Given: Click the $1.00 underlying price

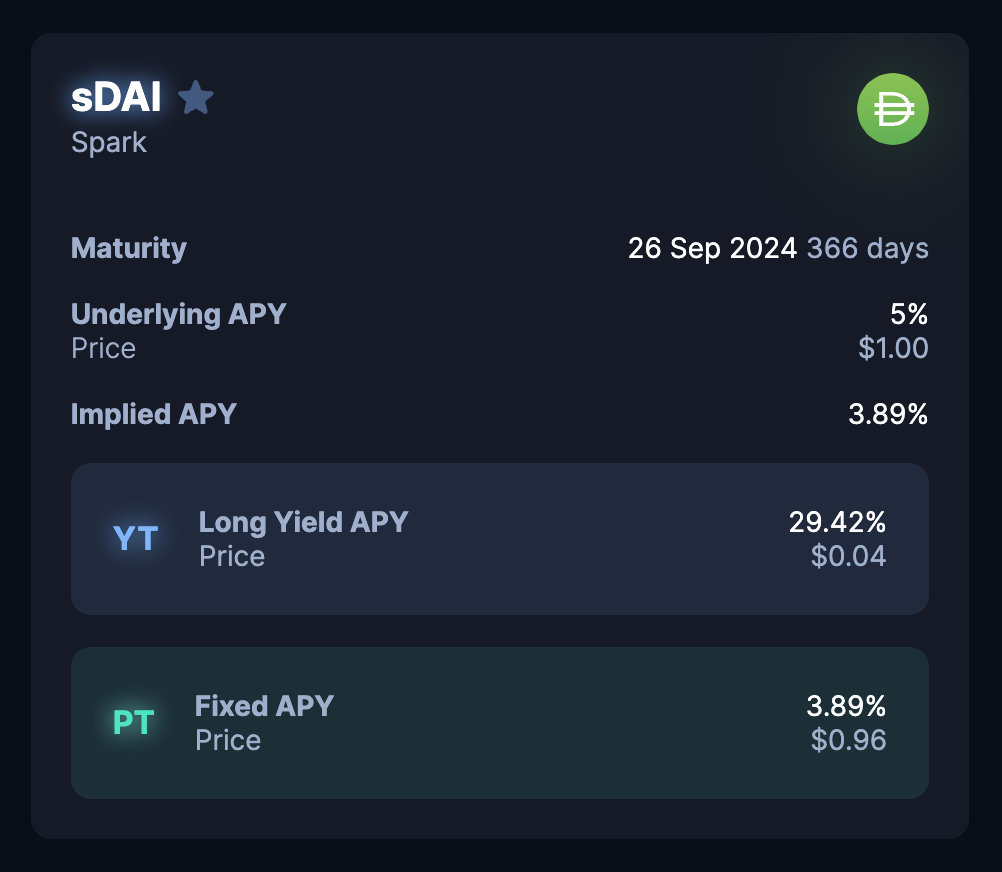Looking at the screenshot, I should point(893,348).
